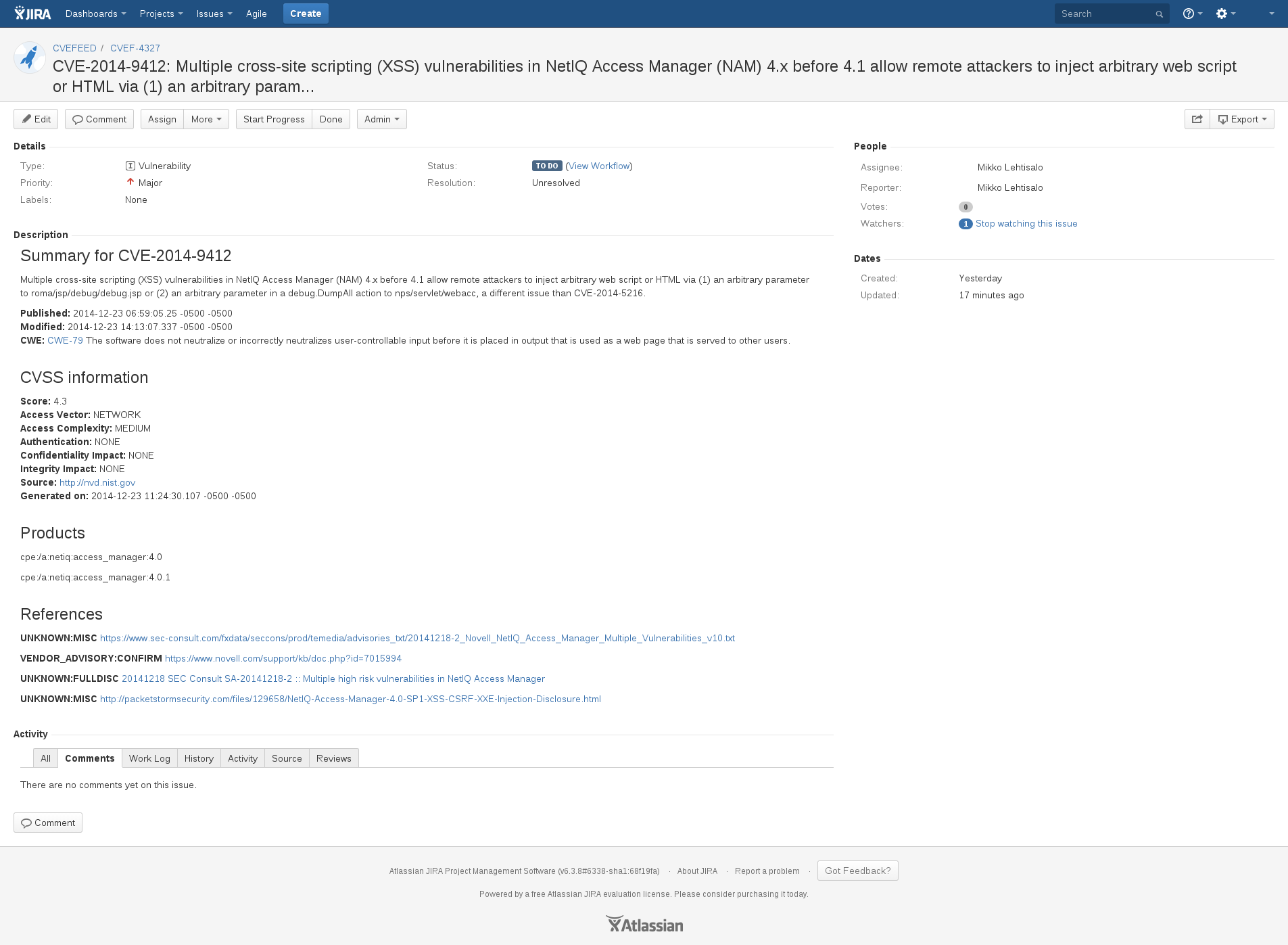Open the packetstormsecurity reference link
Viewport: 1288px width, 945px height.
coord(350,699)
